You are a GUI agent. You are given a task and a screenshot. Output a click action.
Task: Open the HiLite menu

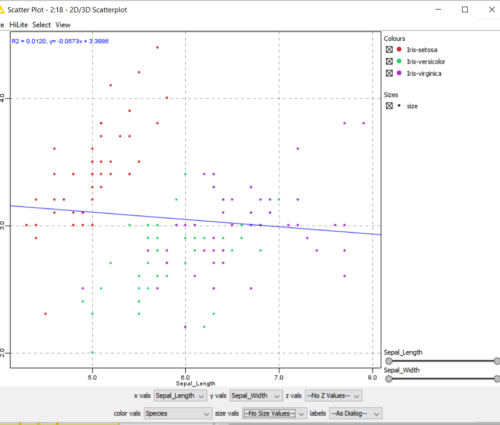(x=18, y=25)
